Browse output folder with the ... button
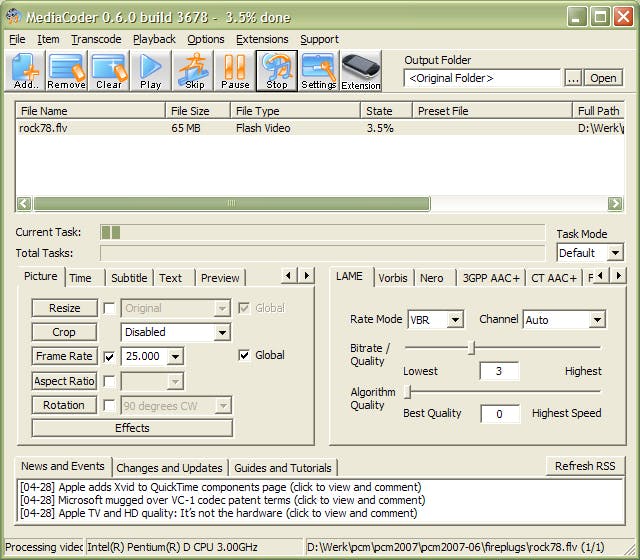The height and width of the screenshot is (560, 640). (x=573, y=78)
